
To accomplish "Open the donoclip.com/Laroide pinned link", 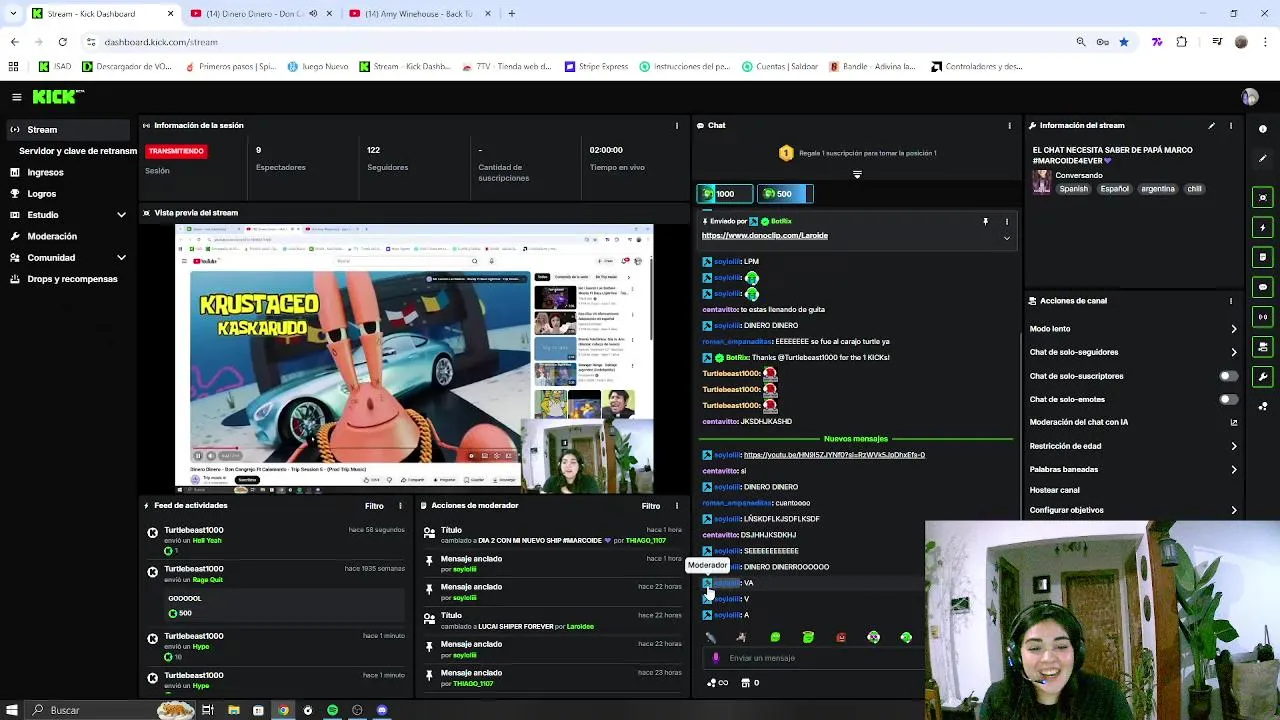I will pyautogui.click(x=765, y=236).
